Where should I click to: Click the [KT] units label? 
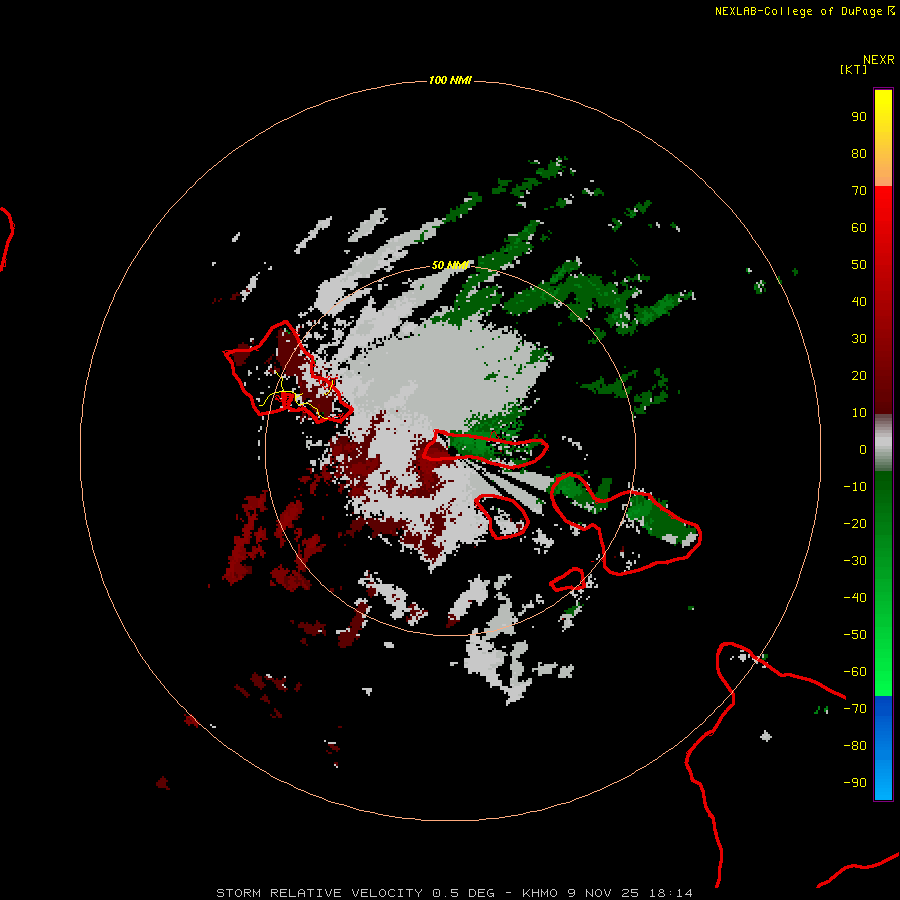[853, 69]
